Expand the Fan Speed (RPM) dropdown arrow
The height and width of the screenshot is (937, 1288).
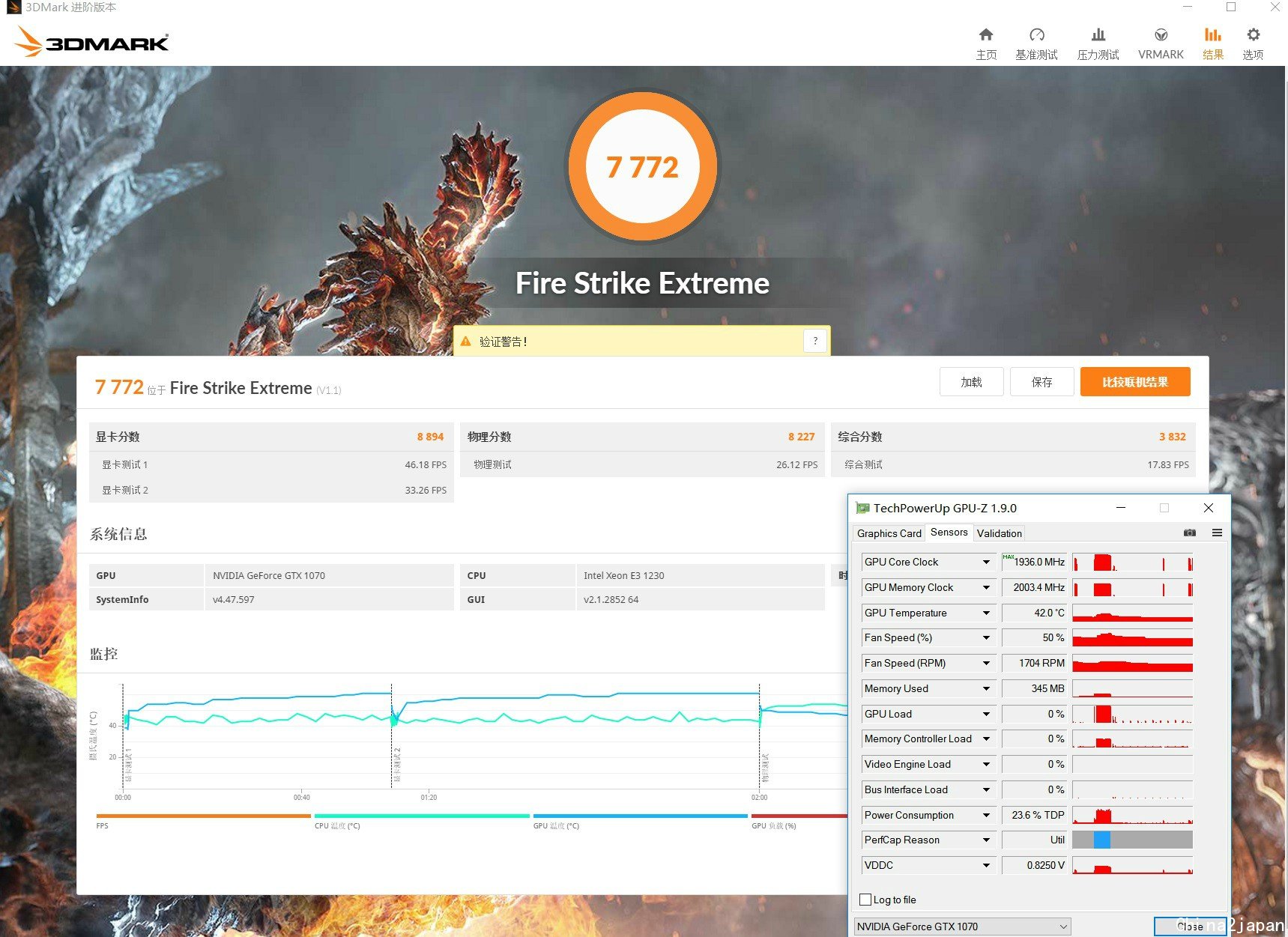(986, 663)
